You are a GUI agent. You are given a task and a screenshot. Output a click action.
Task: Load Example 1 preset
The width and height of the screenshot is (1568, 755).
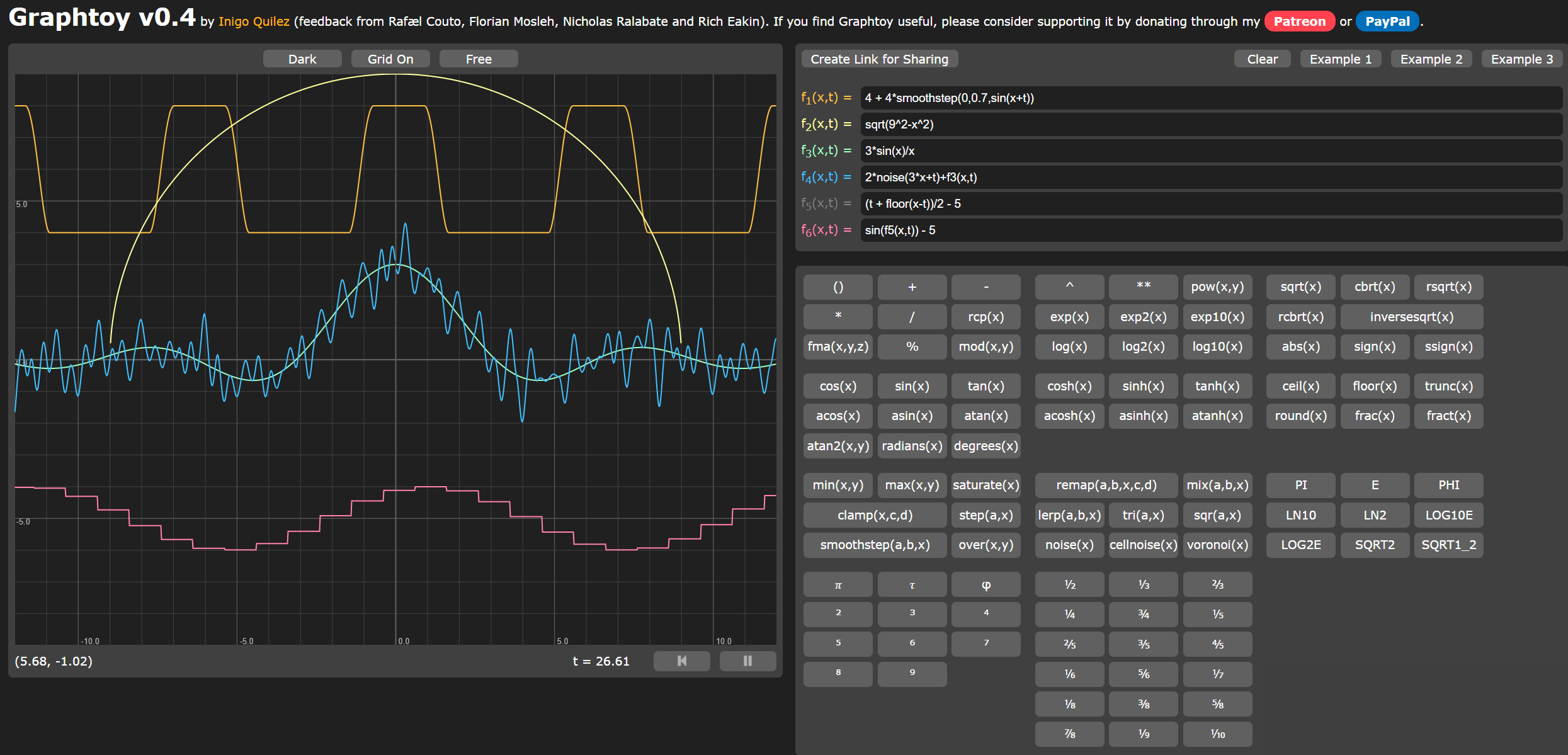click(x=1340, y=59)
